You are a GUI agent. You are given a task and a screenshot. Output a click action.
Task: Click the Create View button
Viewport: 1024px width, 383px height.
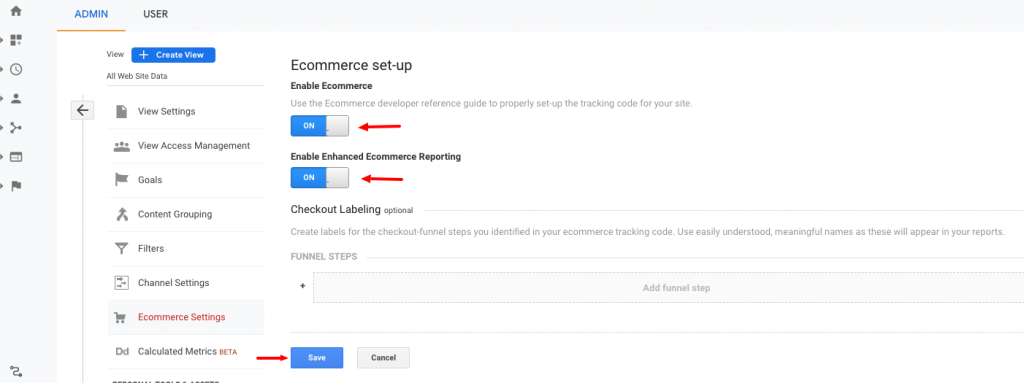pyautogui.click(x=173, y=55)
